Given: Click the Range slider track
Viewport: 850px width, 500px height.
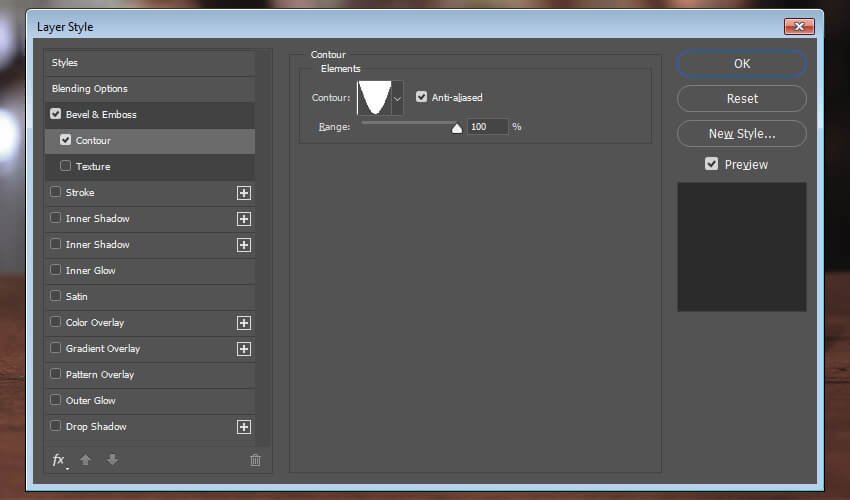Looking at the screenshot, I should tap(409, 123).
